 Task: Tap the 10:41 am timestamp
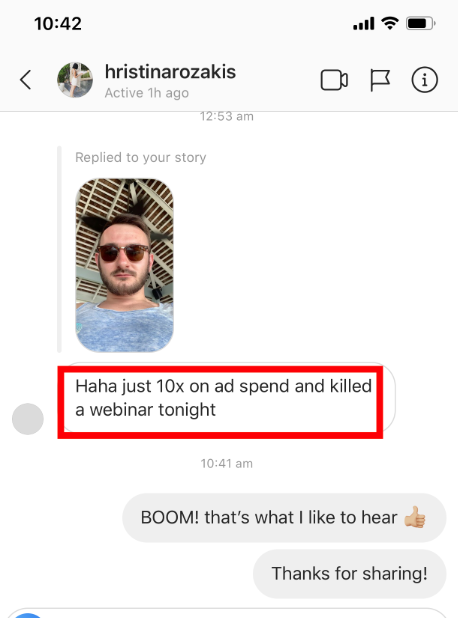click(x=227, y=464)
